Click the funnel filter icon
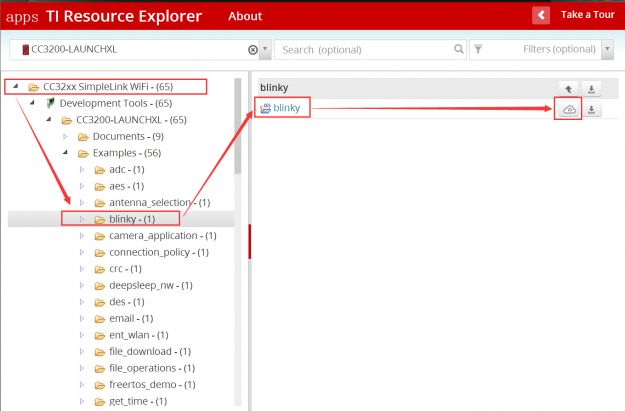Image resolution: width=625 pixels, height=411 pixels. (x=478, y=49)
